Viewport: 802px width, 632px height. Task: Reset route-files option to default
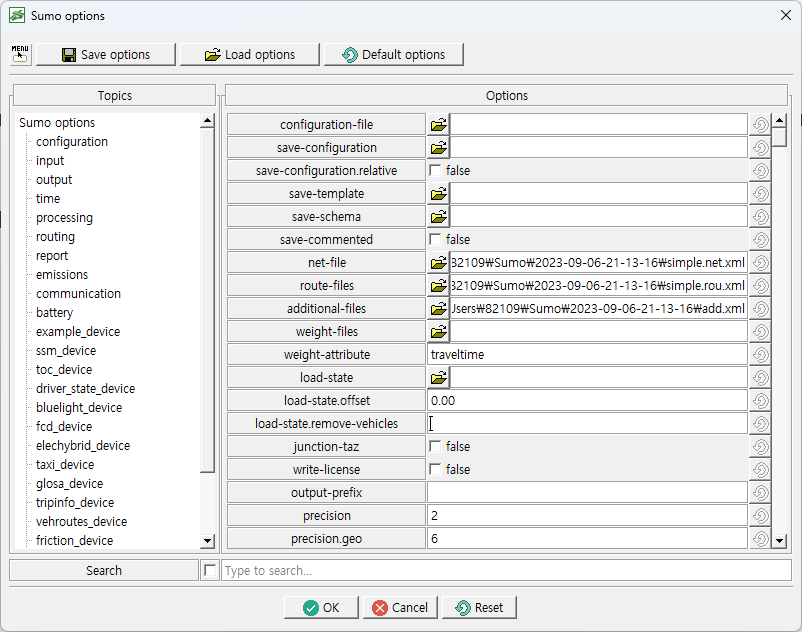coord(761,285)
